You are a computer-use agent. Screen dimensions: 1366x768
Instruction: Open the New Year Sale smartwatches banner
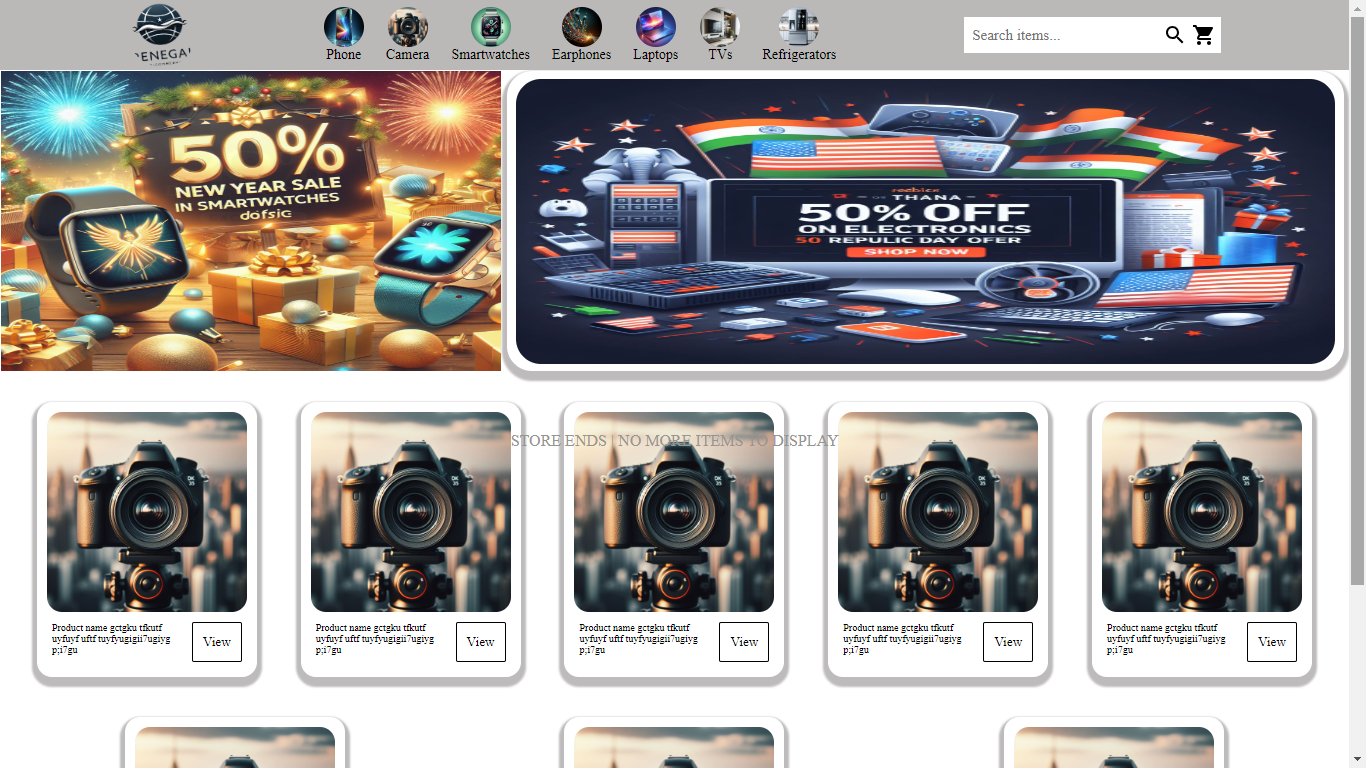251,221
